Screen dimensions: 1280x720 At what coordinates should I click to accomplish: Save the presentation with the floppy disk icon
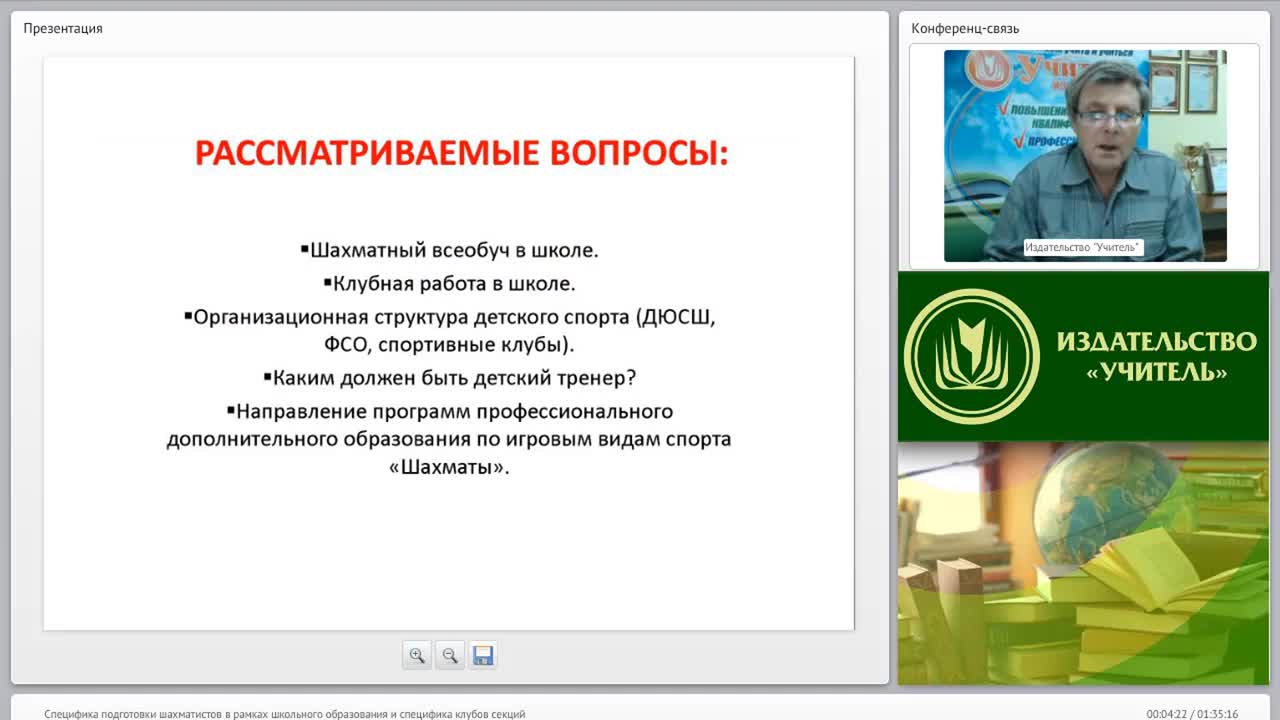click(x=483, y=656)
